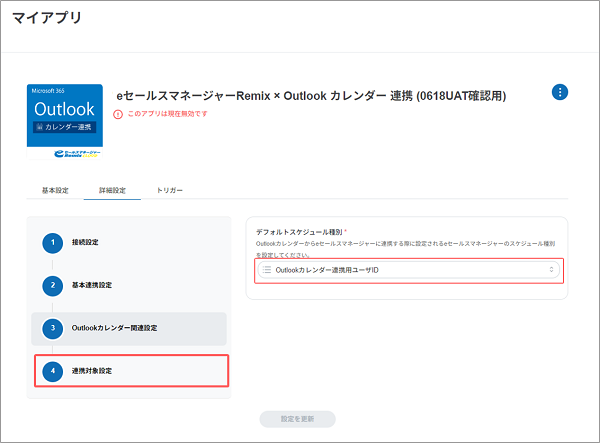Screen dimensions: 600x443
Task: Click the Outlook カレンダー連携 app thumbnail
Action: [x=66, y=121]
